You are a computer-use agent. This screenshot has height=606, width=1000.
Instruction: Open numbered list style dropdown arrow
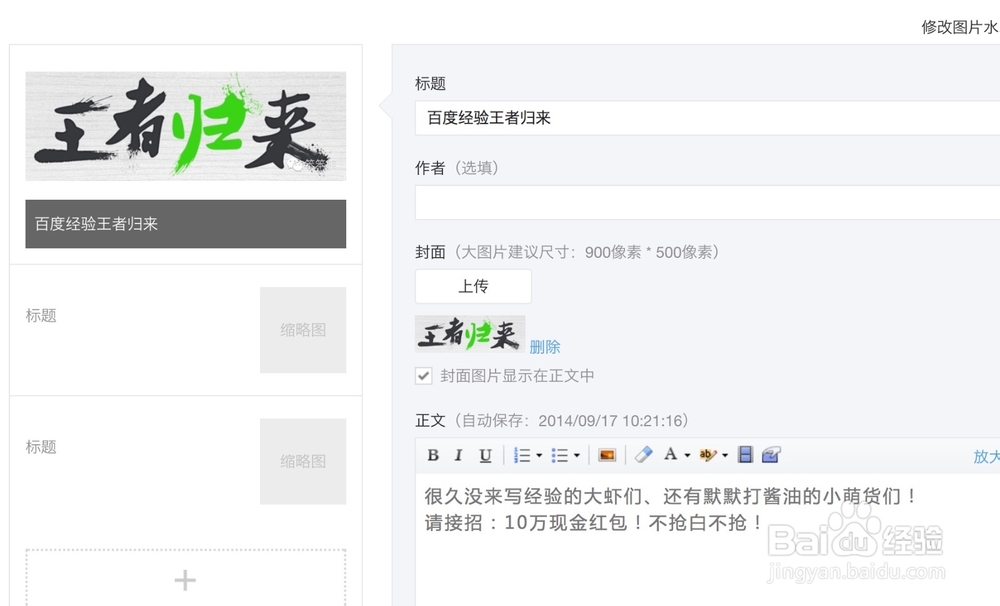pos(539,455)
